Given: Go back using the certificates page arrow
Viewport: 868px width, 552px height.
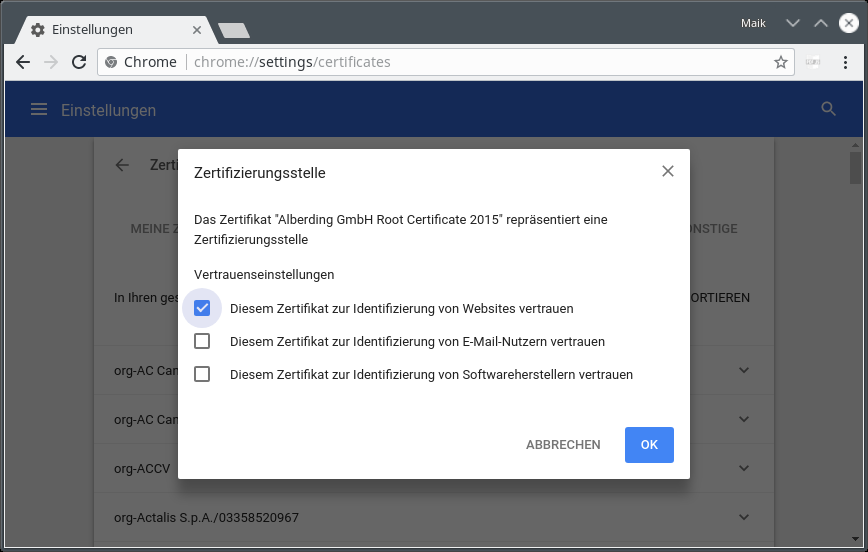Looking at the screenshot, I should tap(122, 165).
